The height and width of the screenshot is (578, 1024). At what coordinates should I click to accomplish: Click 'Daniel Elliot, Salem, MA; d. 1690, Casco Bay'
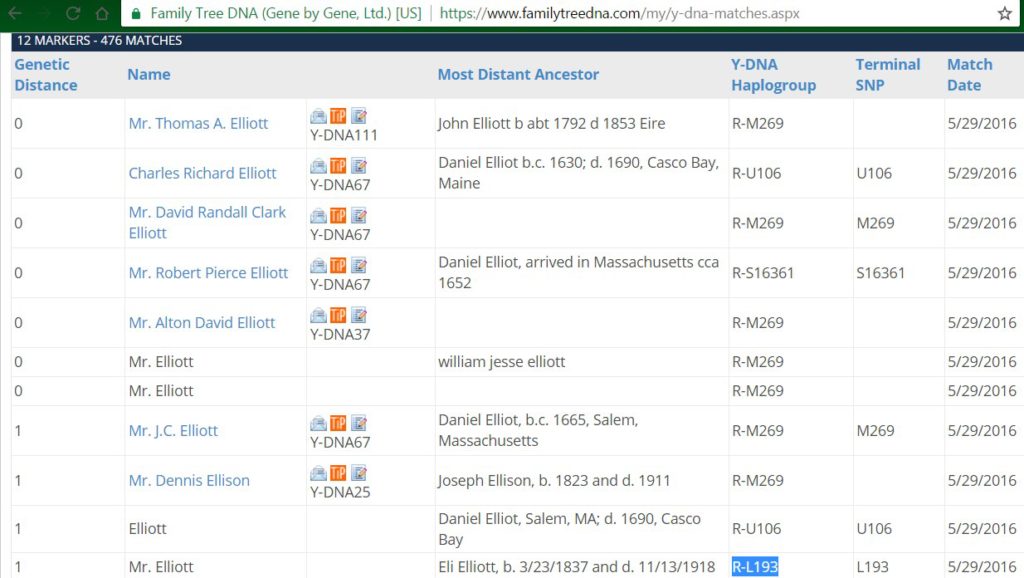tap(569, 529)
